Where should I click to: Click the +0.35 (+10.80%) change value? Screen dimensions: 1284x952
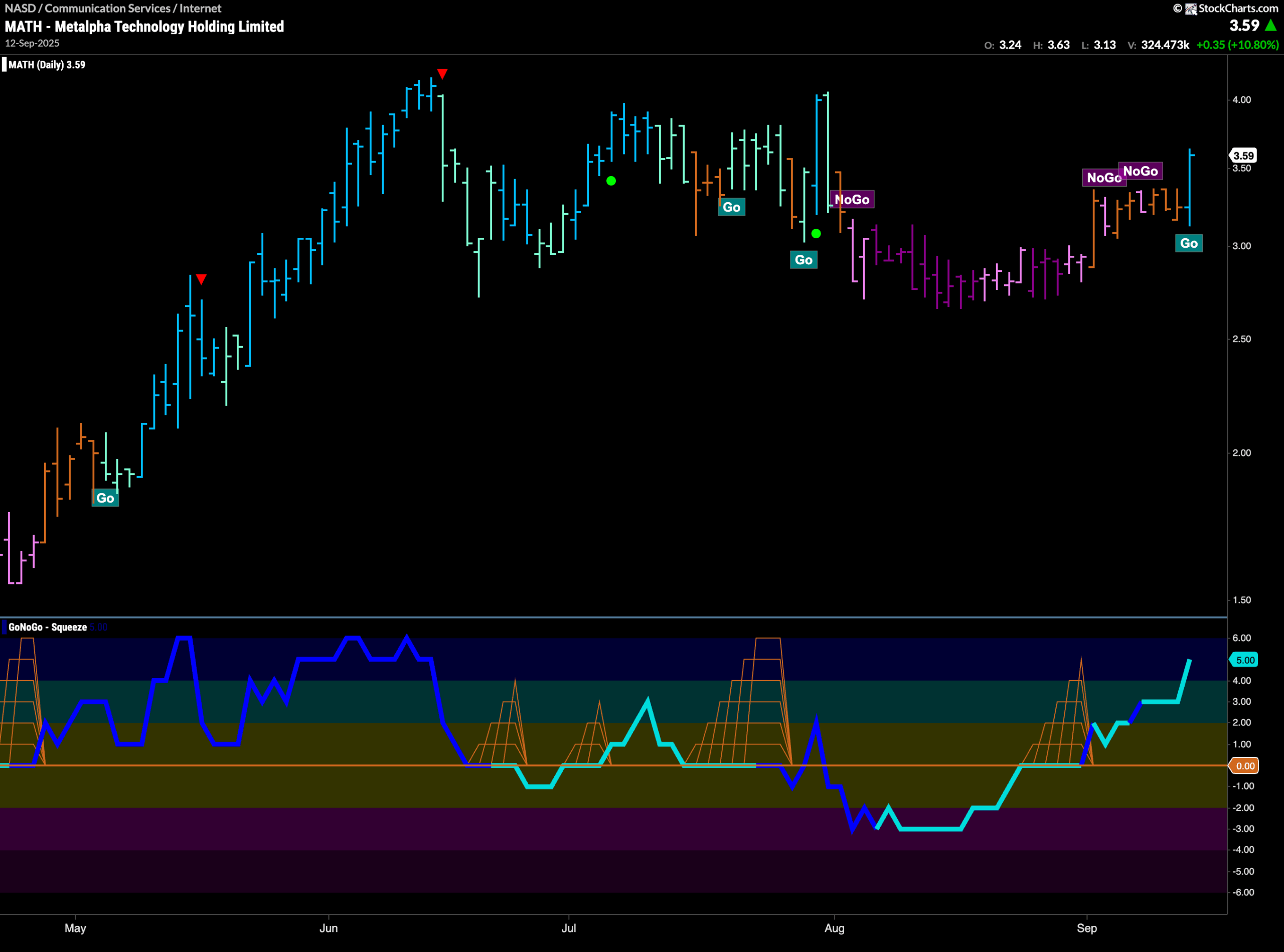pos(1237,45)
